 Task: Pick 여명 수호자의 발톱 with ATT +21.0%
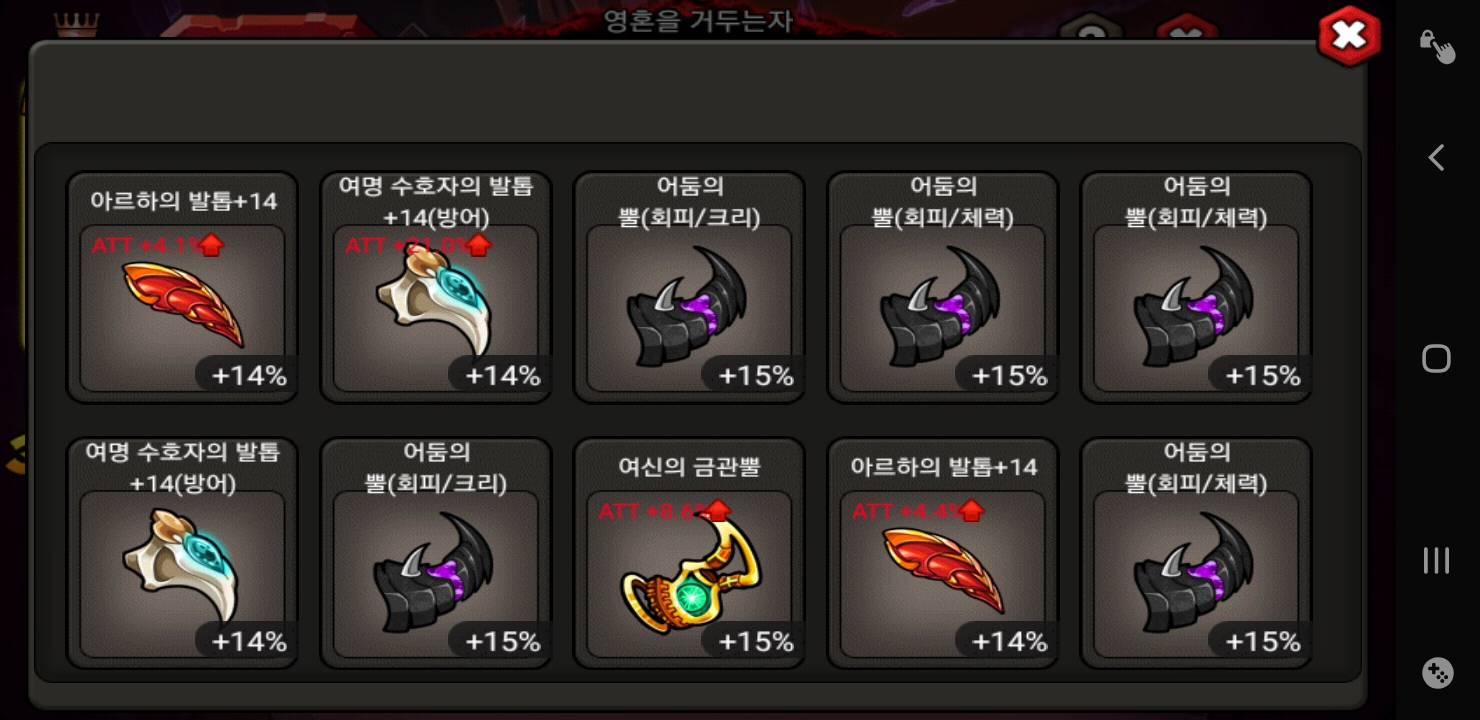[436, 288]
